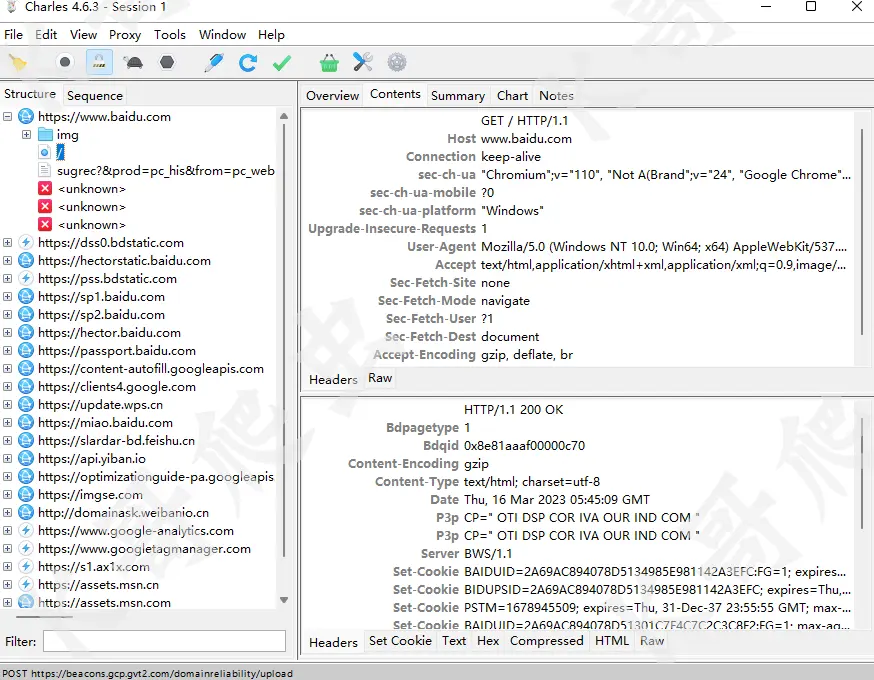Open Tools via wrench icon
This screenshot has width=874, height=680.
pos(362,62)
